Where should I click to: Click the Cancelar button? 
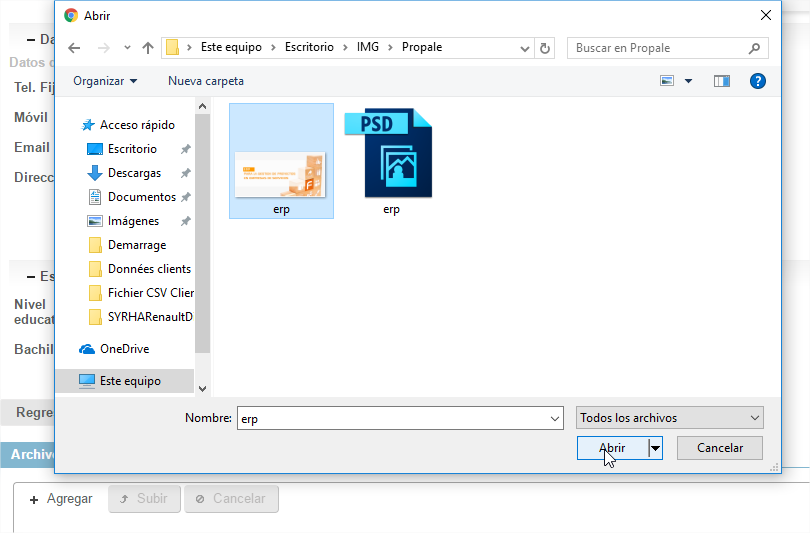coord(719,448)
